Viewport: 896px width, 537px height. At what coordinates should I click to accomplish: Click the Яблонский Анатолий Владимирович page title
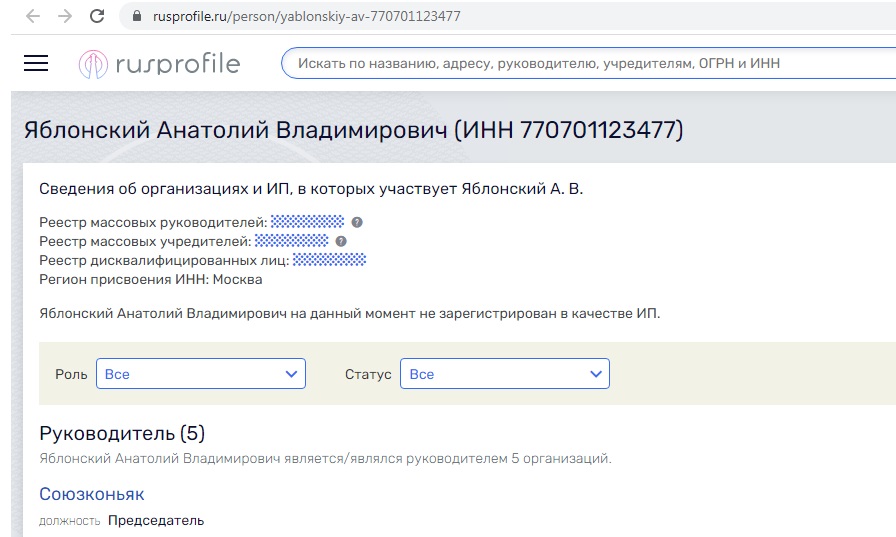pos(353,131)
